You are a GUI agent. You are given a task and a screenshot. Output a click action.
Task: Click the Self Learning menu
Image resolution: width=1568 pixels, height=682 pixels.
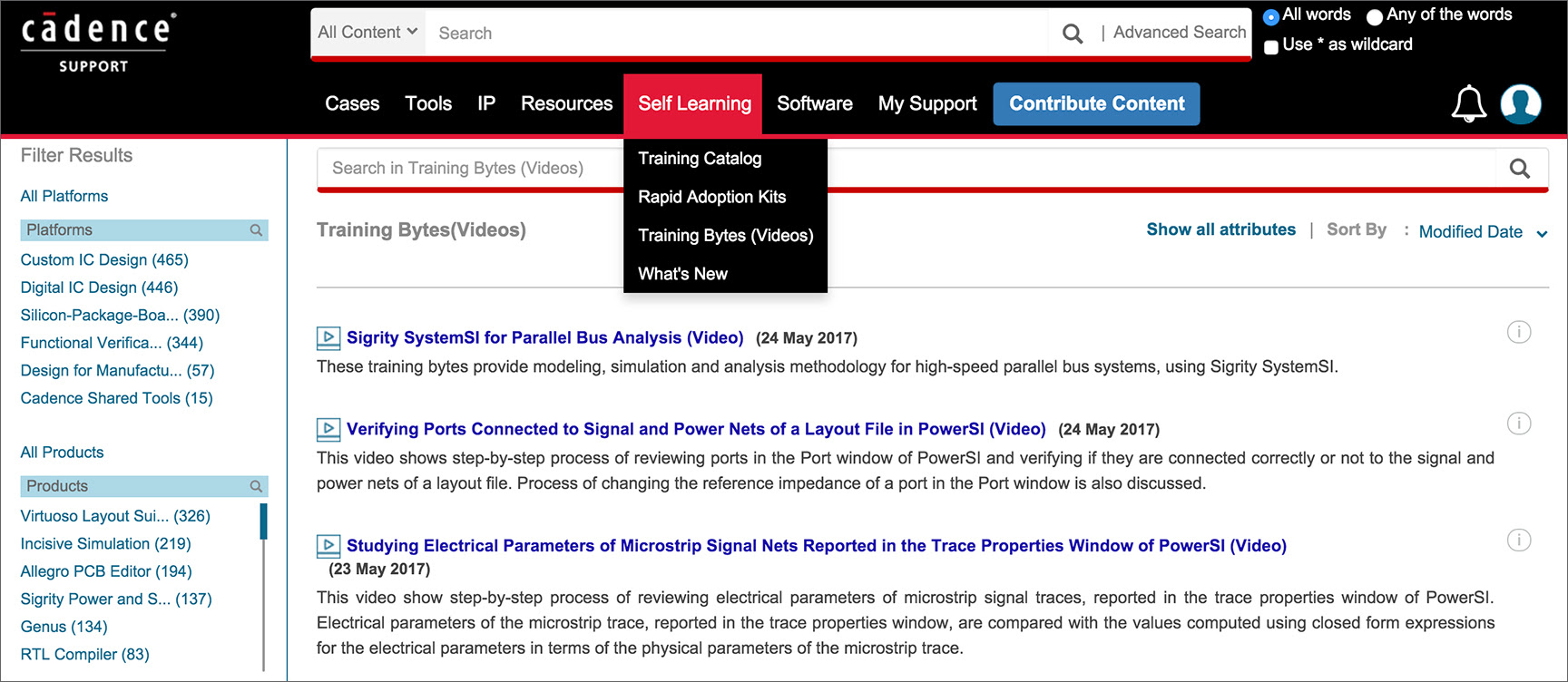point(694,103)
